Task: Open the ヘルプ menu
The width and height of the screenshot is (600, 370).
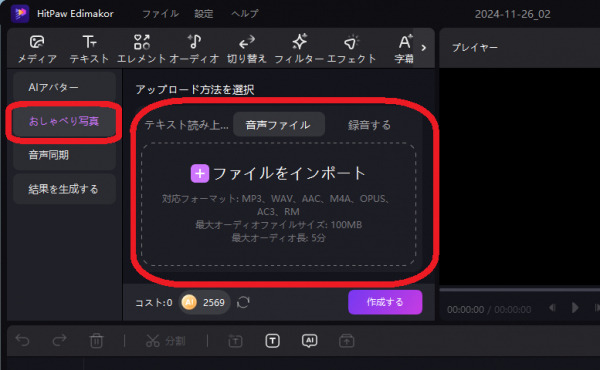Action: pos(245,14)
